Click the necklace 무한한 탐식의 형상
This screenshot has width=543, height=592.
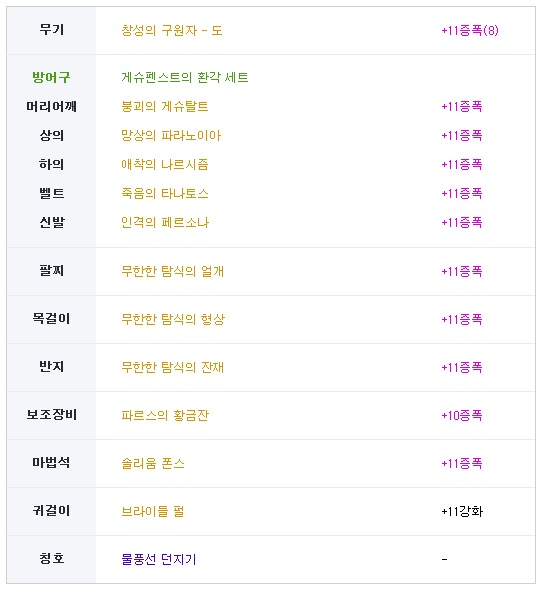pyautogui.click(x=173, y=319)
